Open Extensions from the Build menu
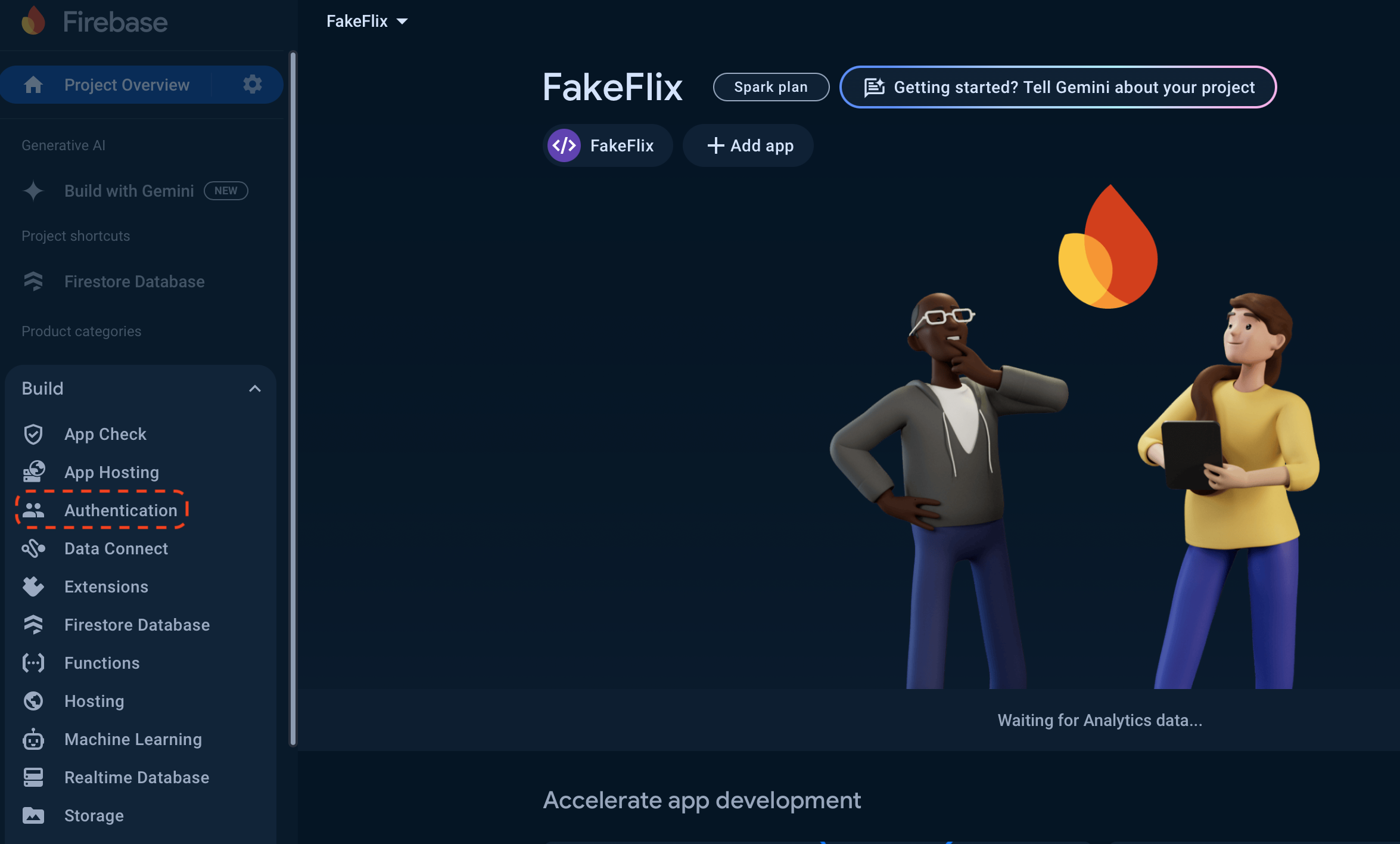The image size is (1400, 844). click(x=106, y=586)
